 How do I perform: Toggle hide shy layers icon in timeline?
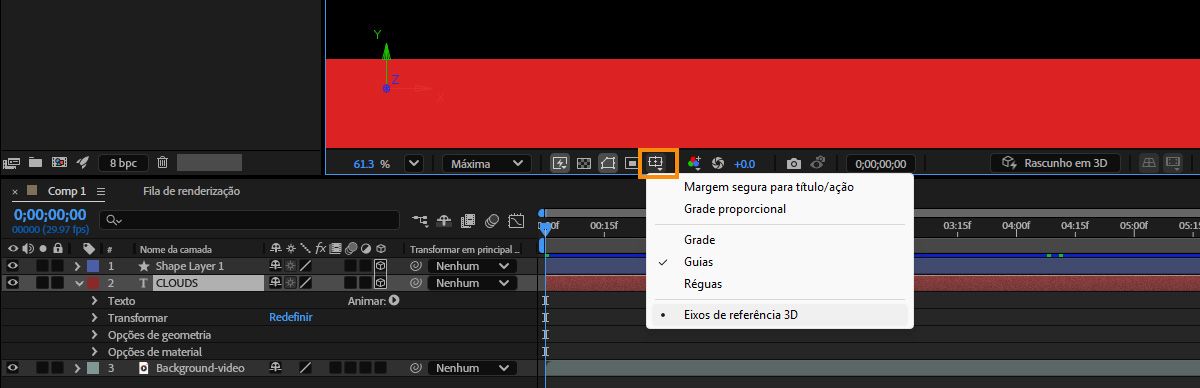444,220
